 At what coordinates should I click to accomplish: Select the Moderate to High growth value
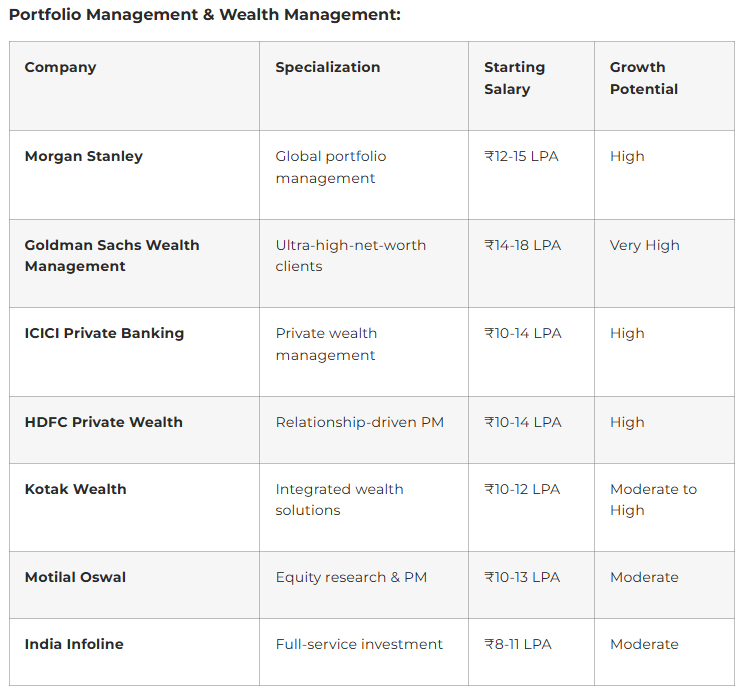click(653, 500)
